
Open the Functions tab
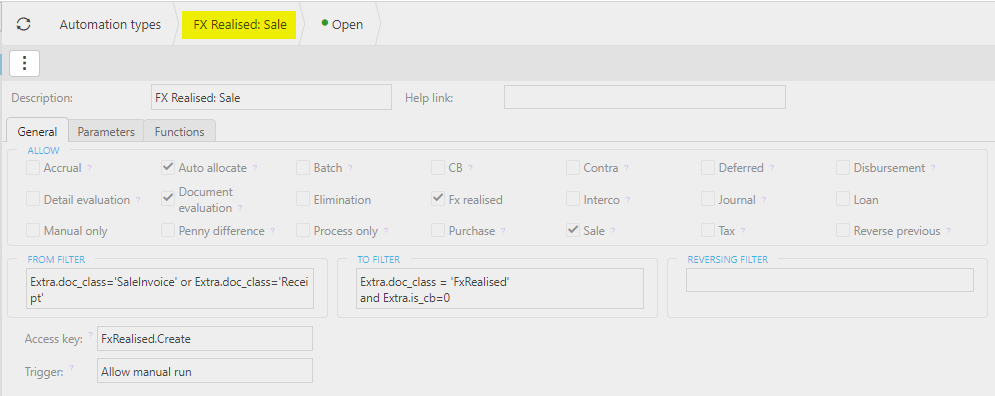pyautogui.click(x=180, y=131)
